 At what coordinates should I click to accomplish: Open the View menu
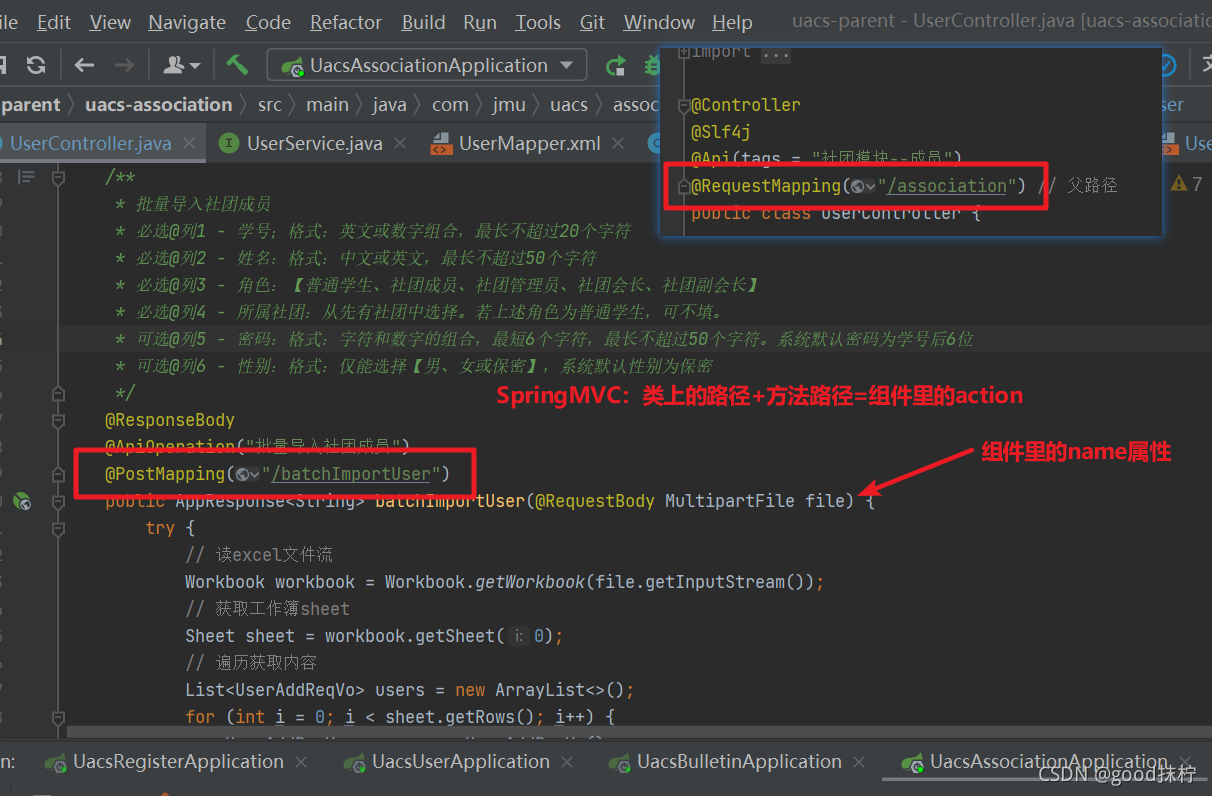[x=110, y=22]
